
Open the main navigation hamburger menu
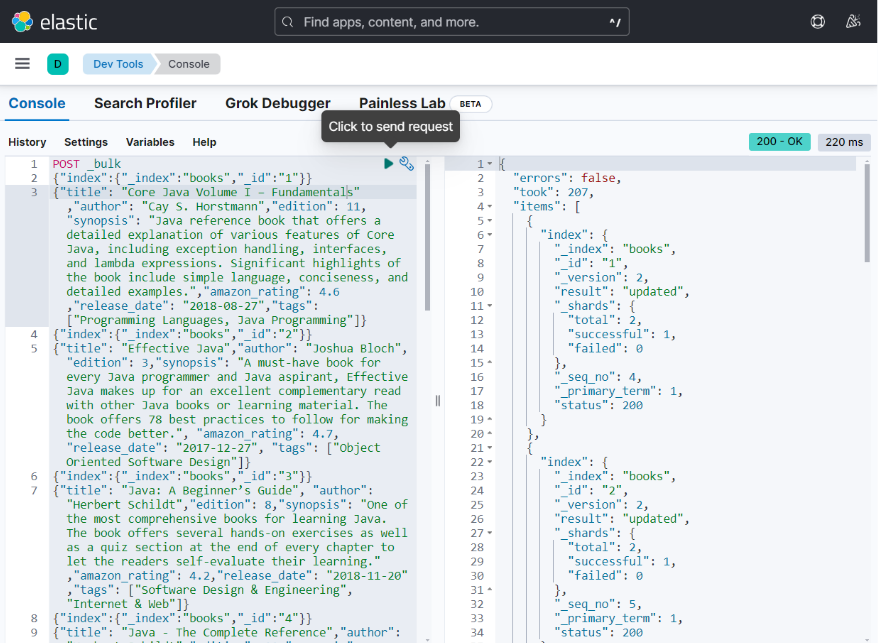click(22, 64)
